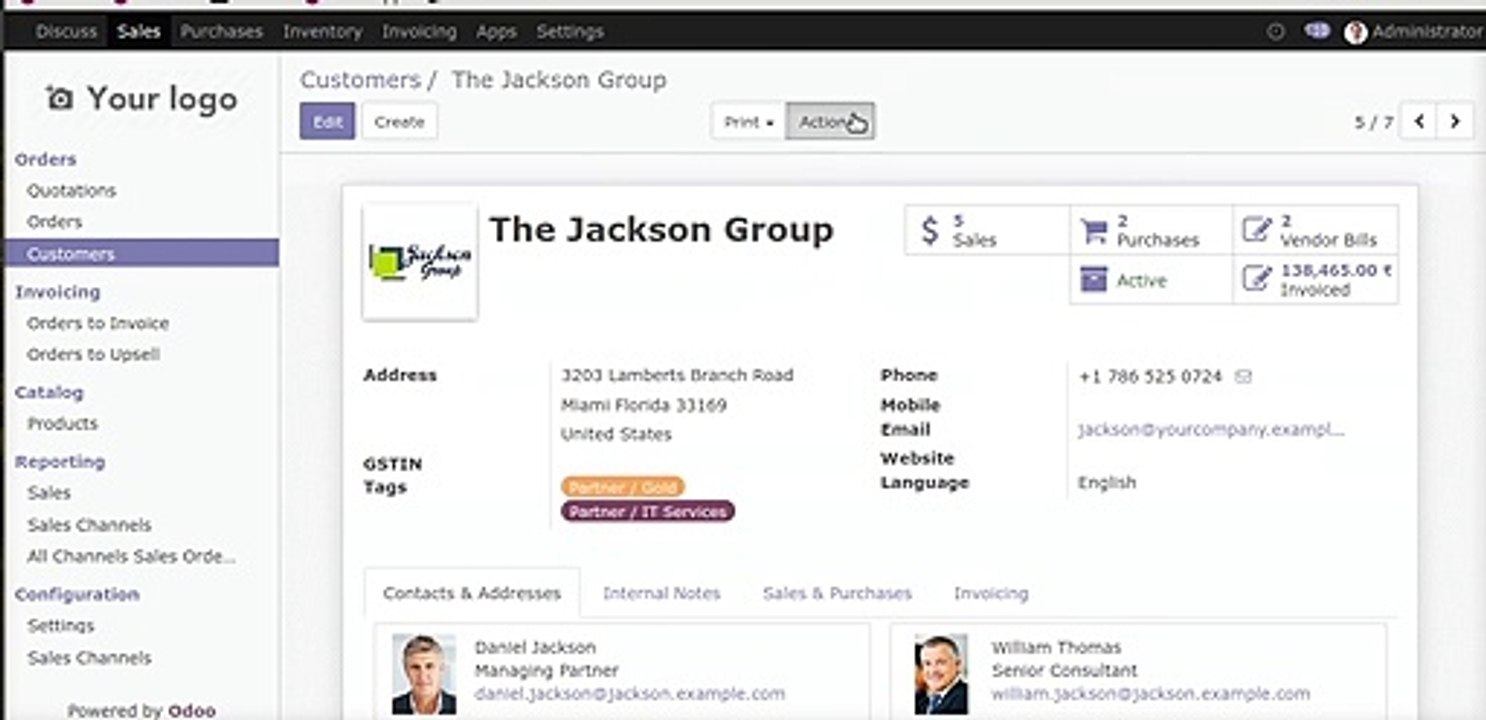Image resolution: width=1486 pixels, height=720 pixels.
Task: Click the SMS envelope icon beside phone number
Action: (x=1244, y=377)
